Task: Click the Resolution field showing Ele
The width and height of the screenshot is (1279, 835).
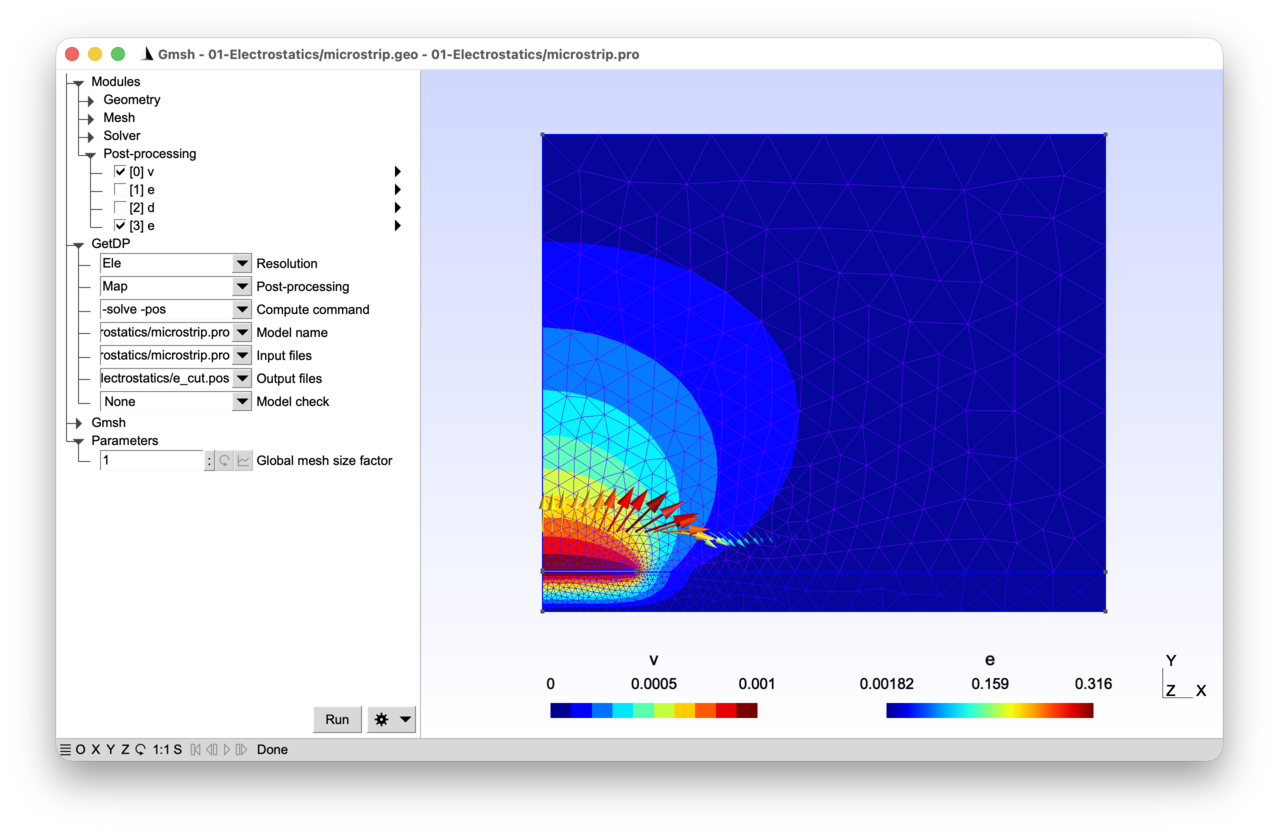Action: 166,263
